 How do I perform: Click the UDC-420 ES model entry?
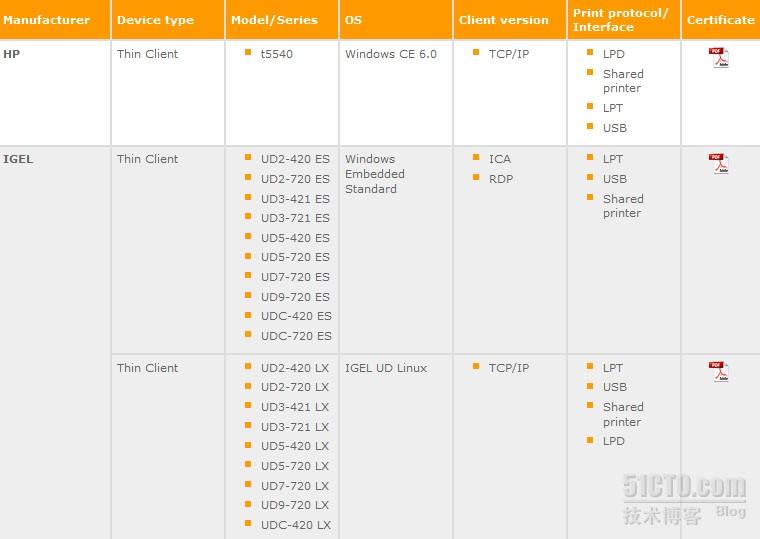pos(296,316)
